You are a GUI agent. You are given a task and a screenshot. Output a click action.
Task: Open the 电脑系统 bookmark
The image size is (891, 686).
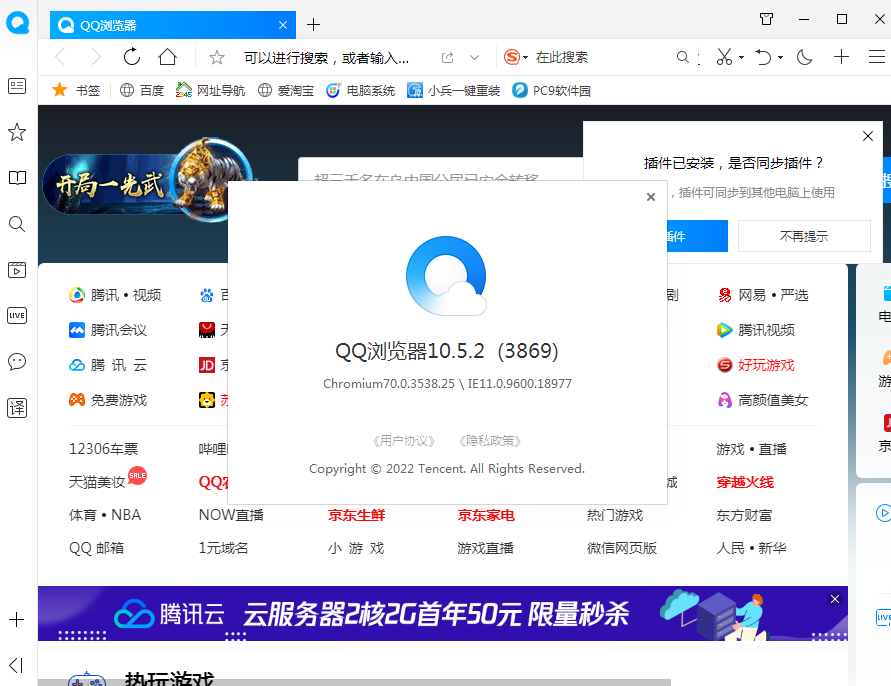(360, 90)
